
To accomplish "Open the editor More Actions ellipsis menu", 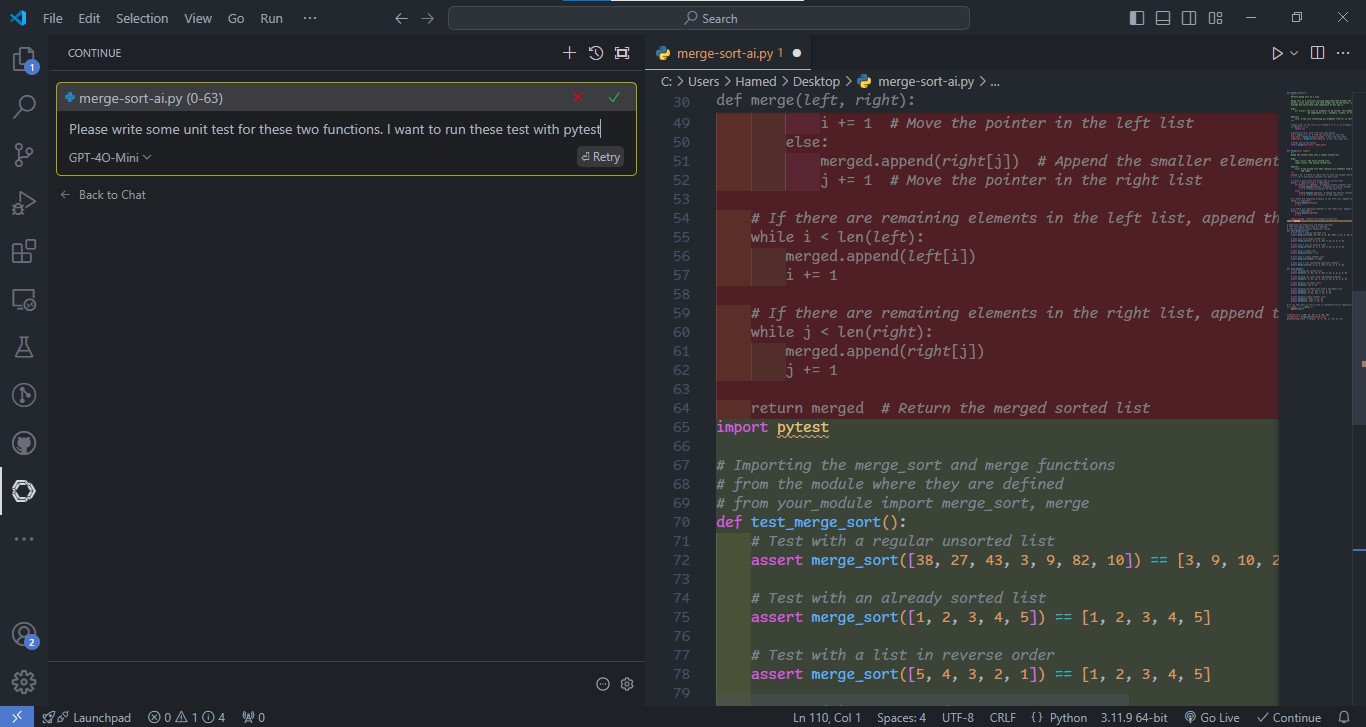I will tap(1342, 53).
